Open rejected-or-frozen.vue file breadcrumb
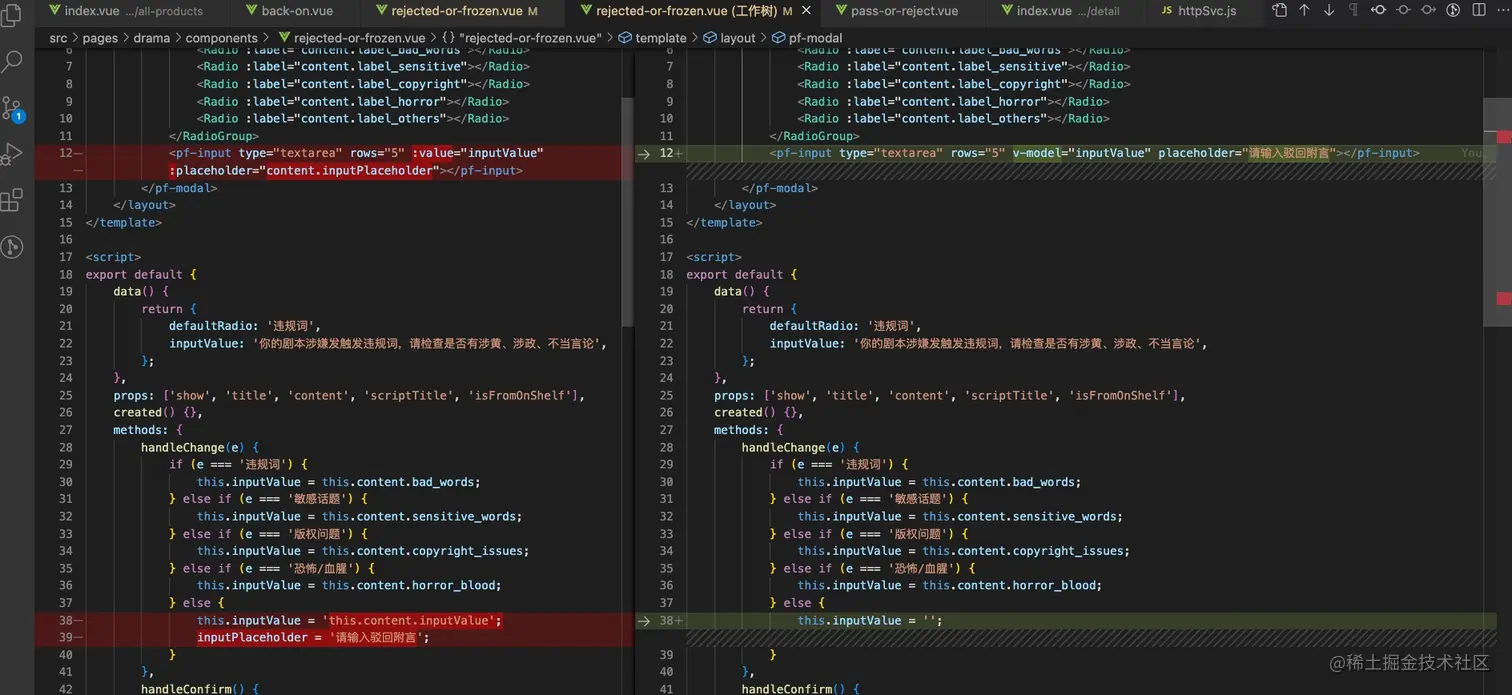The width and height of the screenshot is (1512, 695). pyautogui.click(x=350, y=38)
